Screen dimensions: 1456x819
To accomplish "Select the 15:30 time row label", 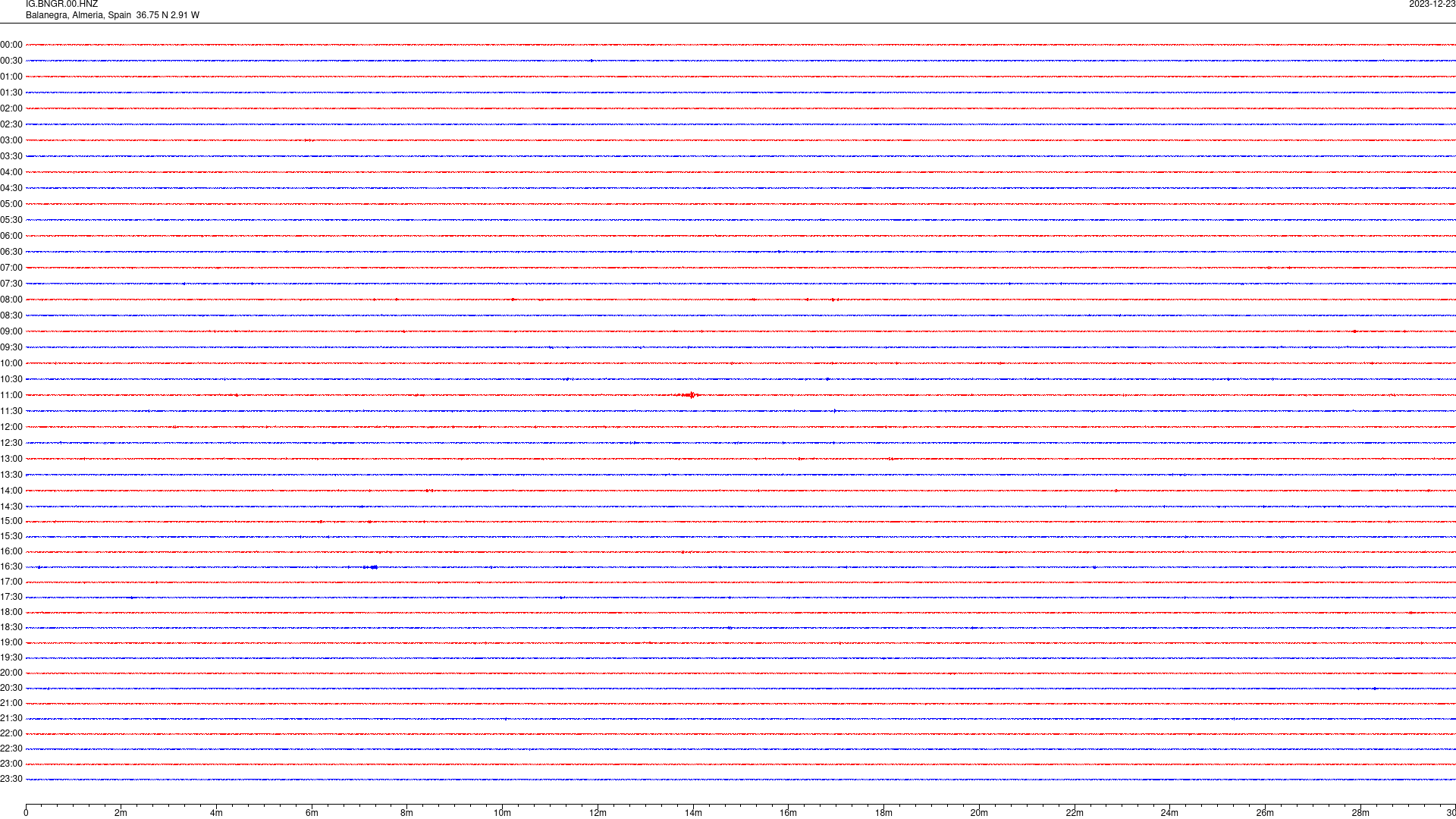I will (x=11, y=536).
